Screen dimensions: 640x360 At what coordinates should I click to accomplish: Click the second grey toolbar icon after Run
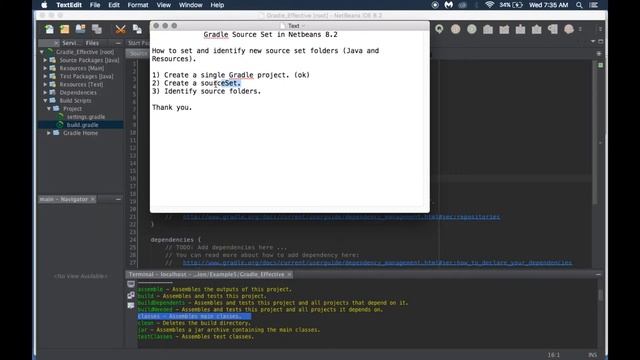tap(504, 29)
